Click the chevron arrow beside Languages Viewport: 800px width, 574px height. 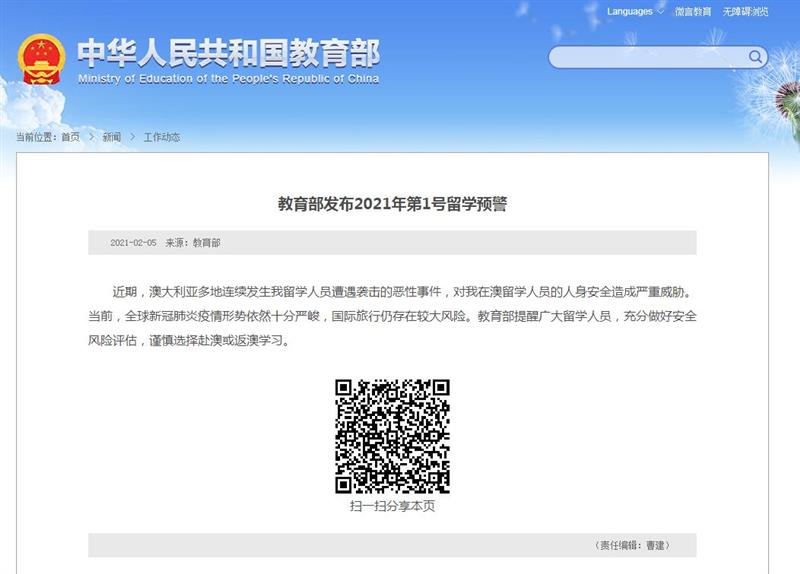[x=661, y=12]
